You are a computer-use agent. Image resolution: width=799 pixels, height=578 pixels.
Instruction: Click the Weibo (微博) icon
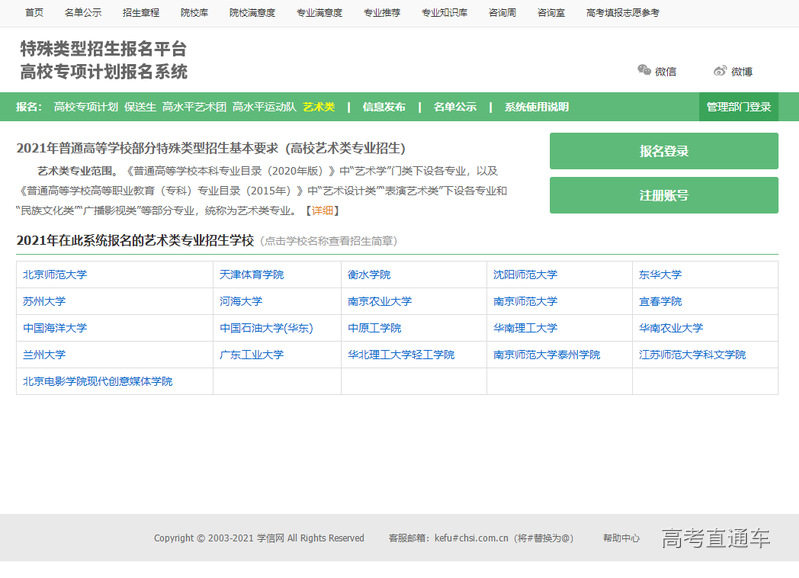point(720,70)
